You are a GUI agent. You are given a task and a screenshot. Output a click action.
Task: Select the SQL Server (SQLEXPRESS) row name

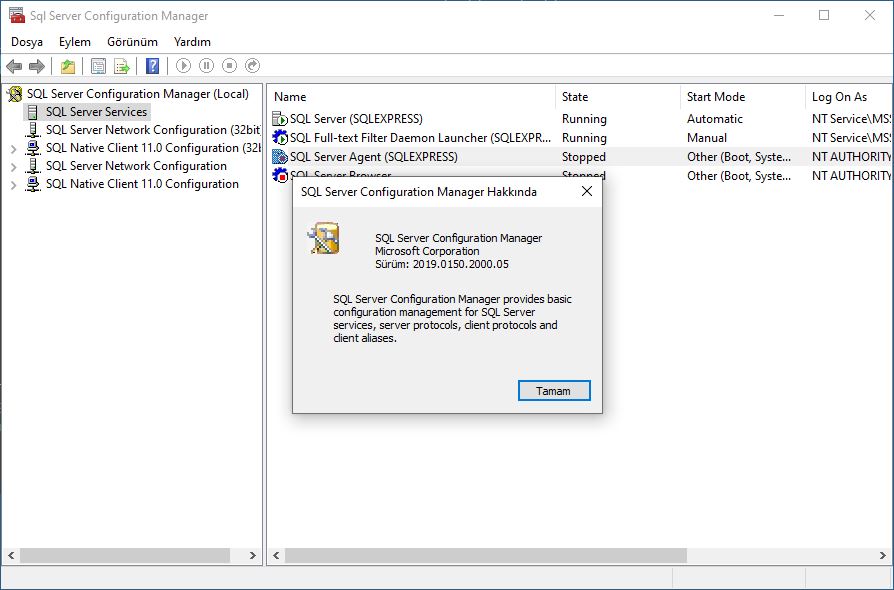(356, 119)
